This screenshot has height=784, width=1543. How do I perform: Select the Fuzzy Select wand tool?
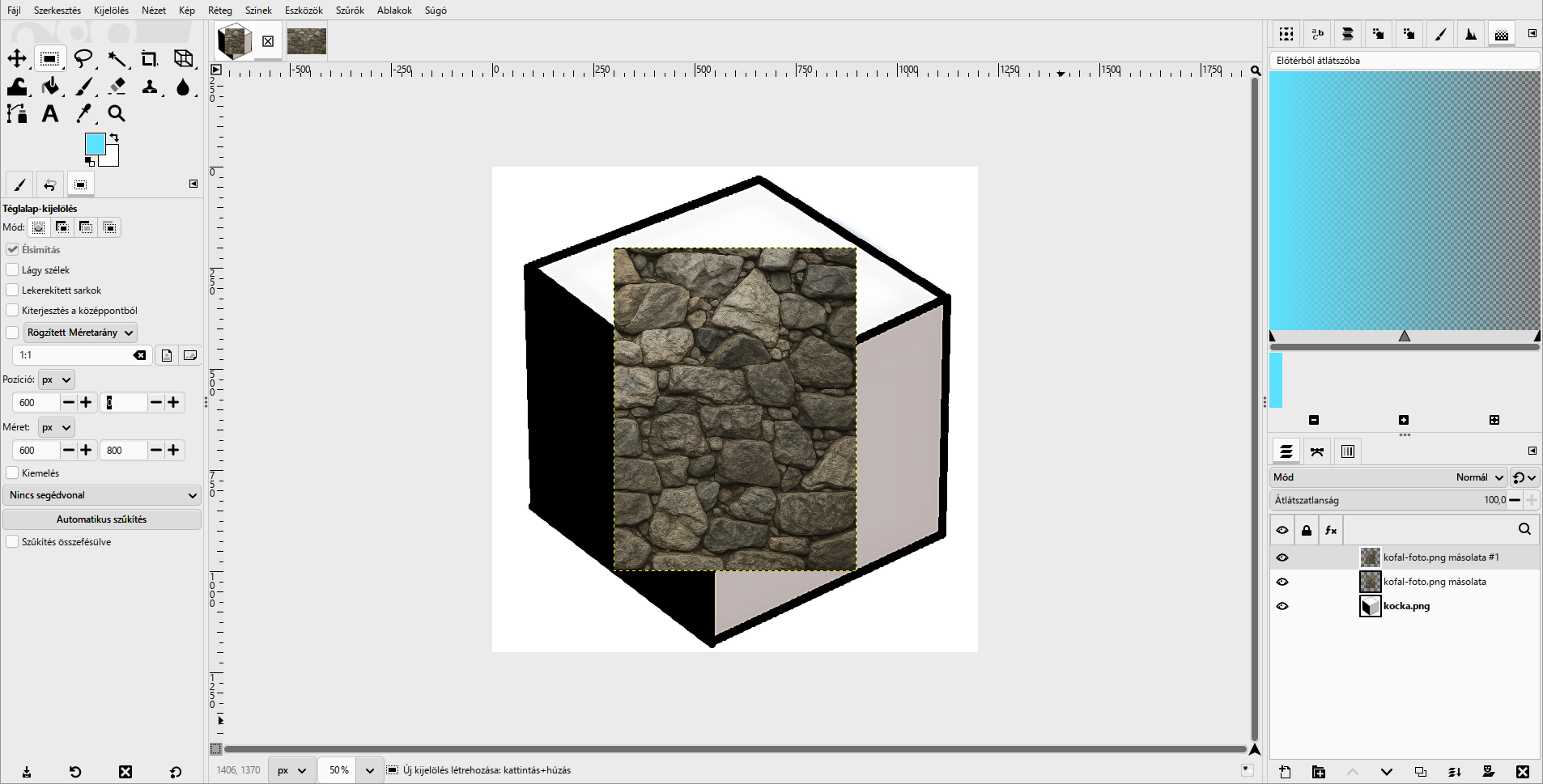pyautogui.click(x=117, y=59)
